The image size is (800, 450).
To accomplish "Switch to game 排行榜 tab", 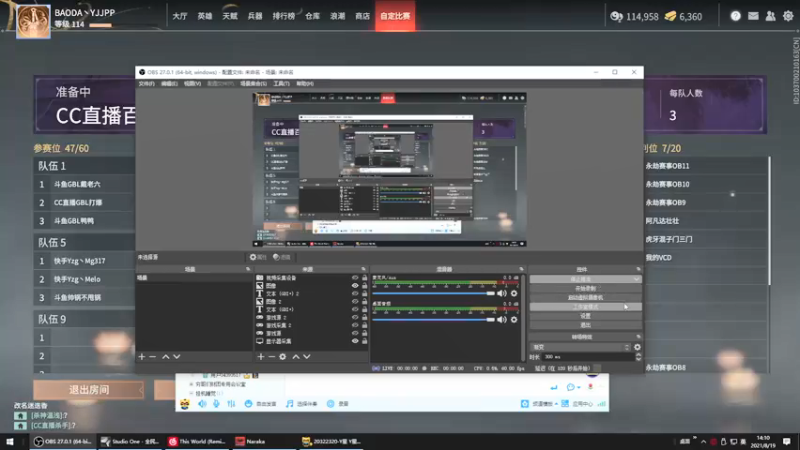I will click(284, 16).
